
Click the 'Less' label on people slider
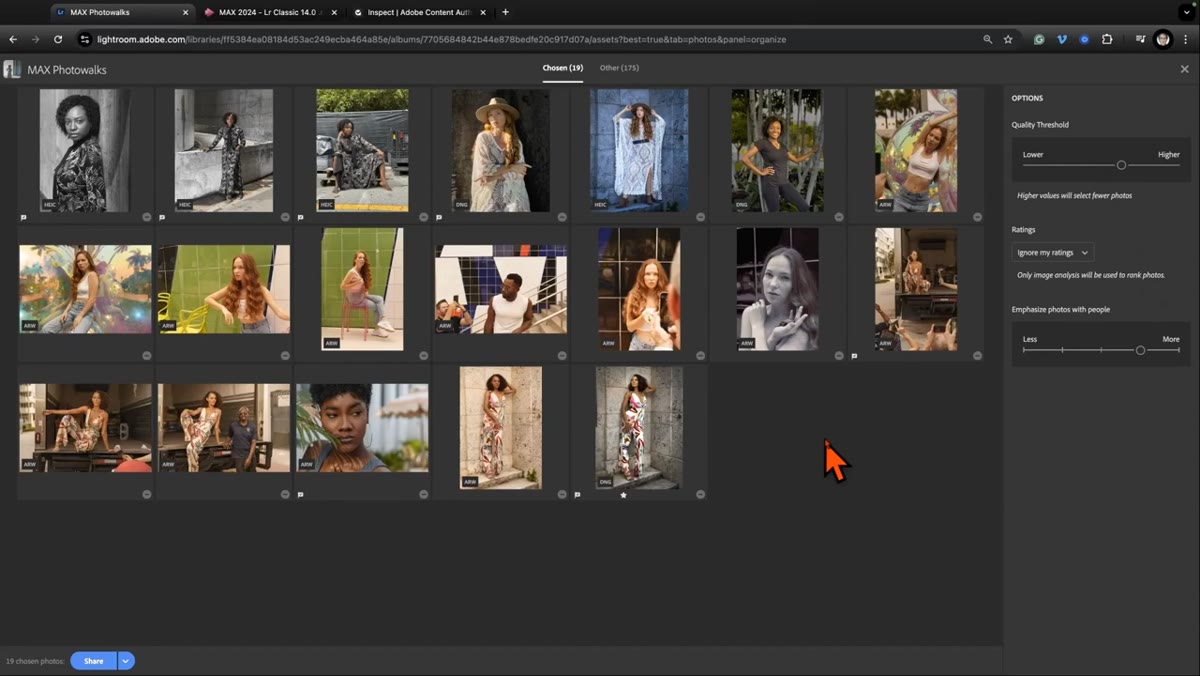pyautogui.click(x=1030, y=339)
